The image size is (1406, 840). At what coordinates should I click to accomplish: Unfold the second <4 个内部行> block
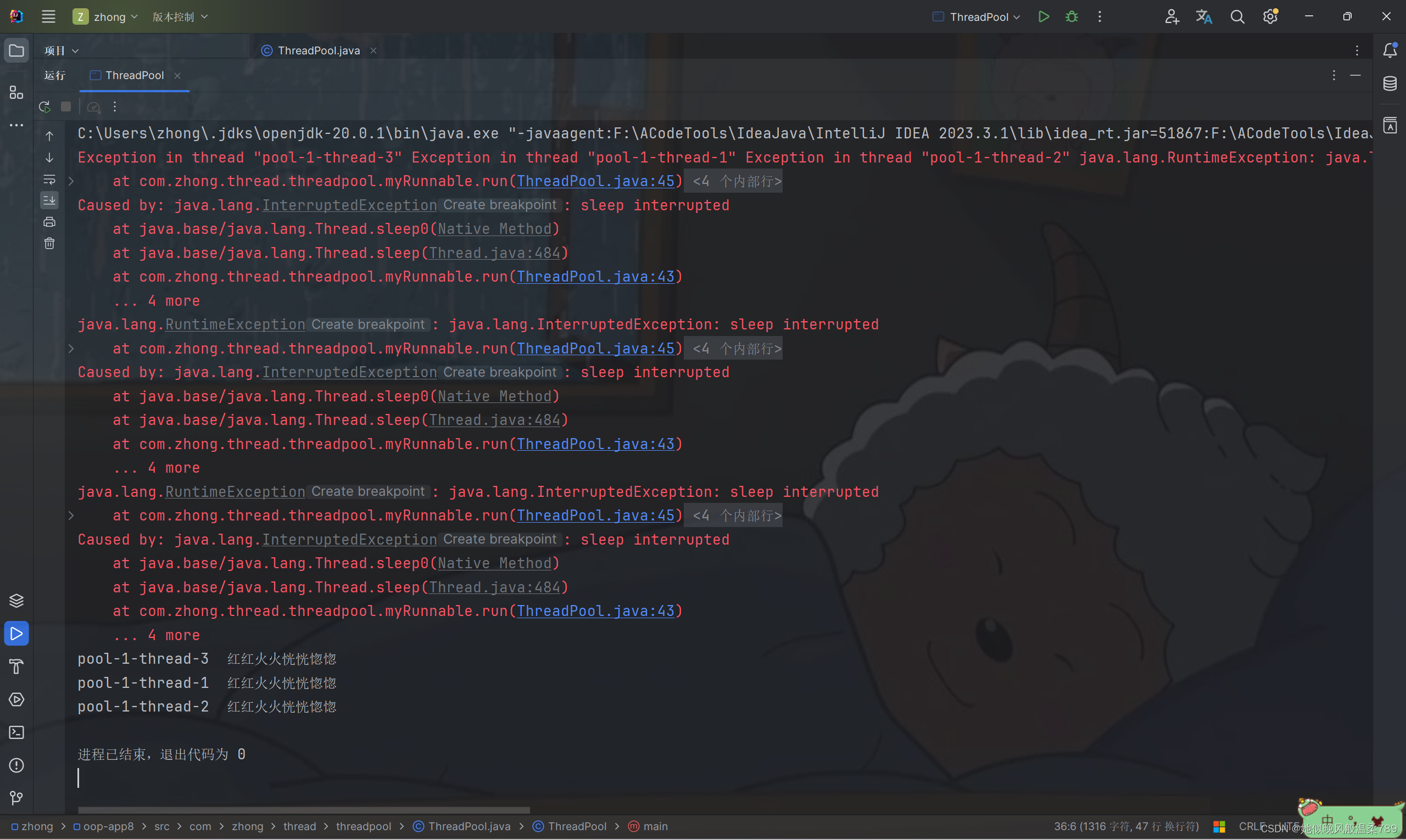coord(734,349)
